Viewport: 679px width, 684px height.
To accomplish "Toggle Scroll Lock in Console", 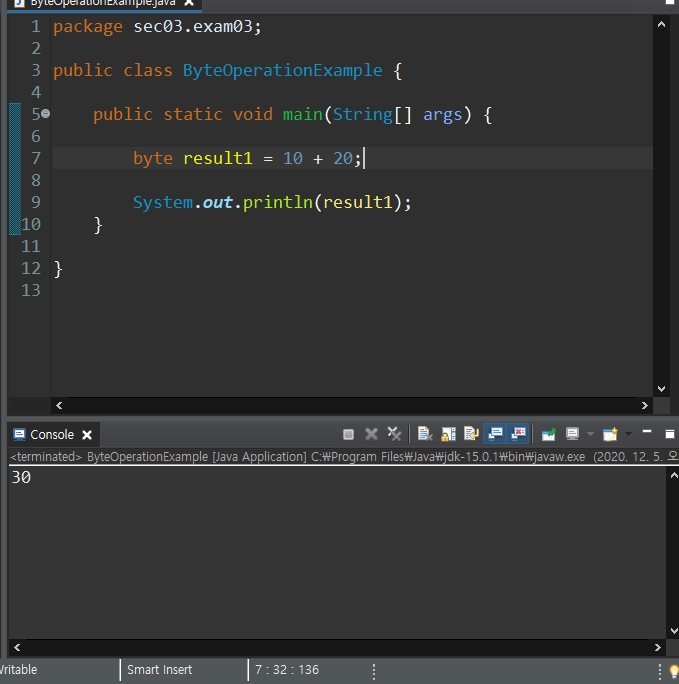I will (x=448, y=434).
